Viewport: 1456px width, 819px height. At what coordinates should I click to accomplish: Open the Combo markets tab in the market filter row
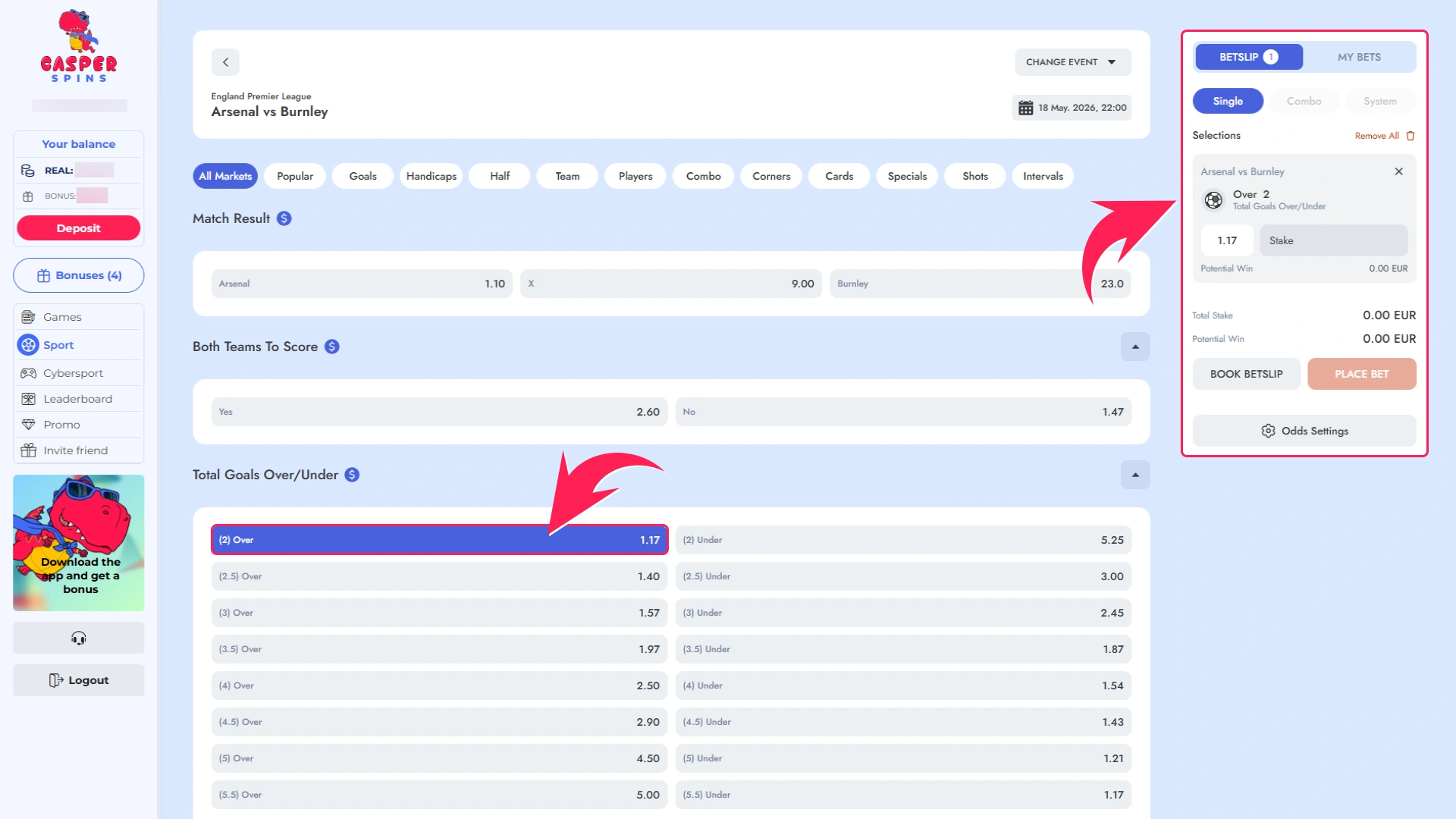pos(704,176)
